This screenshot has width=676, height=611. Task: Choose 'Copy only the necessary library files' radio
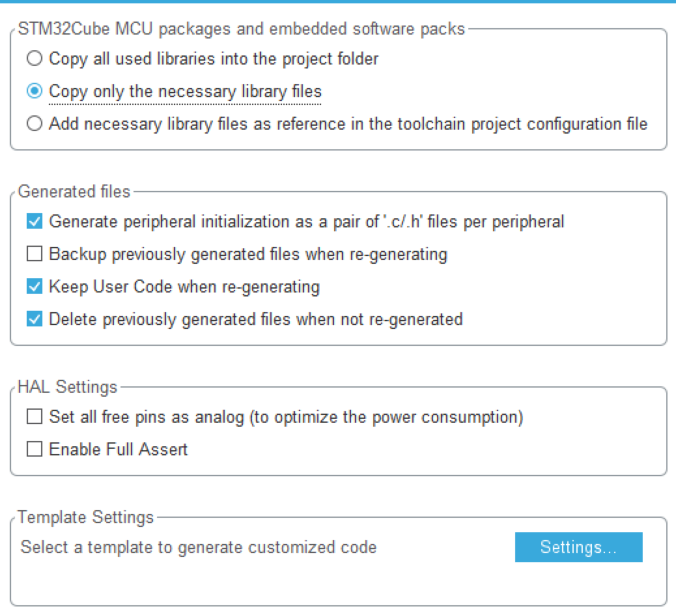pyautogui.click(x=35, y=91)
